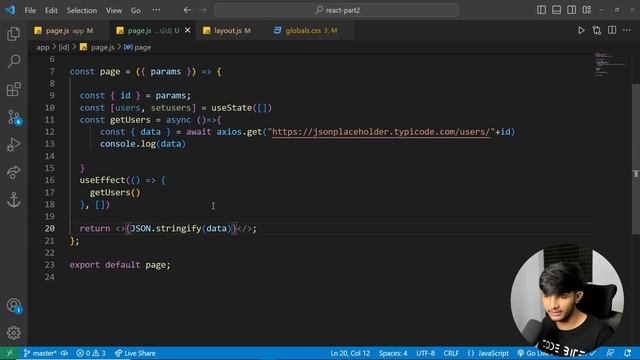Viewport: 640px width, 360px height.
Task: Split the editor to the right
Action: tap(612, 30)
